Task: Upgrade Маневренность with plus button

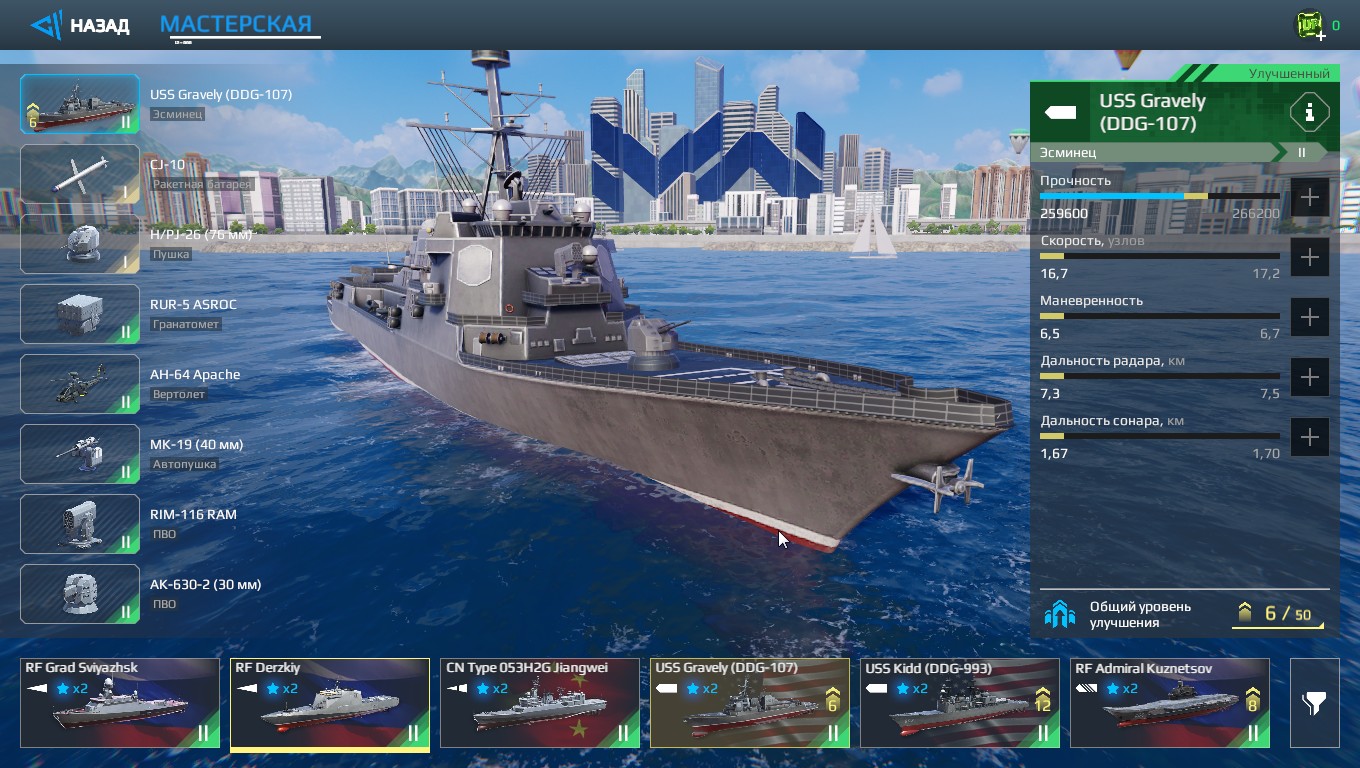Action: 1310,317
